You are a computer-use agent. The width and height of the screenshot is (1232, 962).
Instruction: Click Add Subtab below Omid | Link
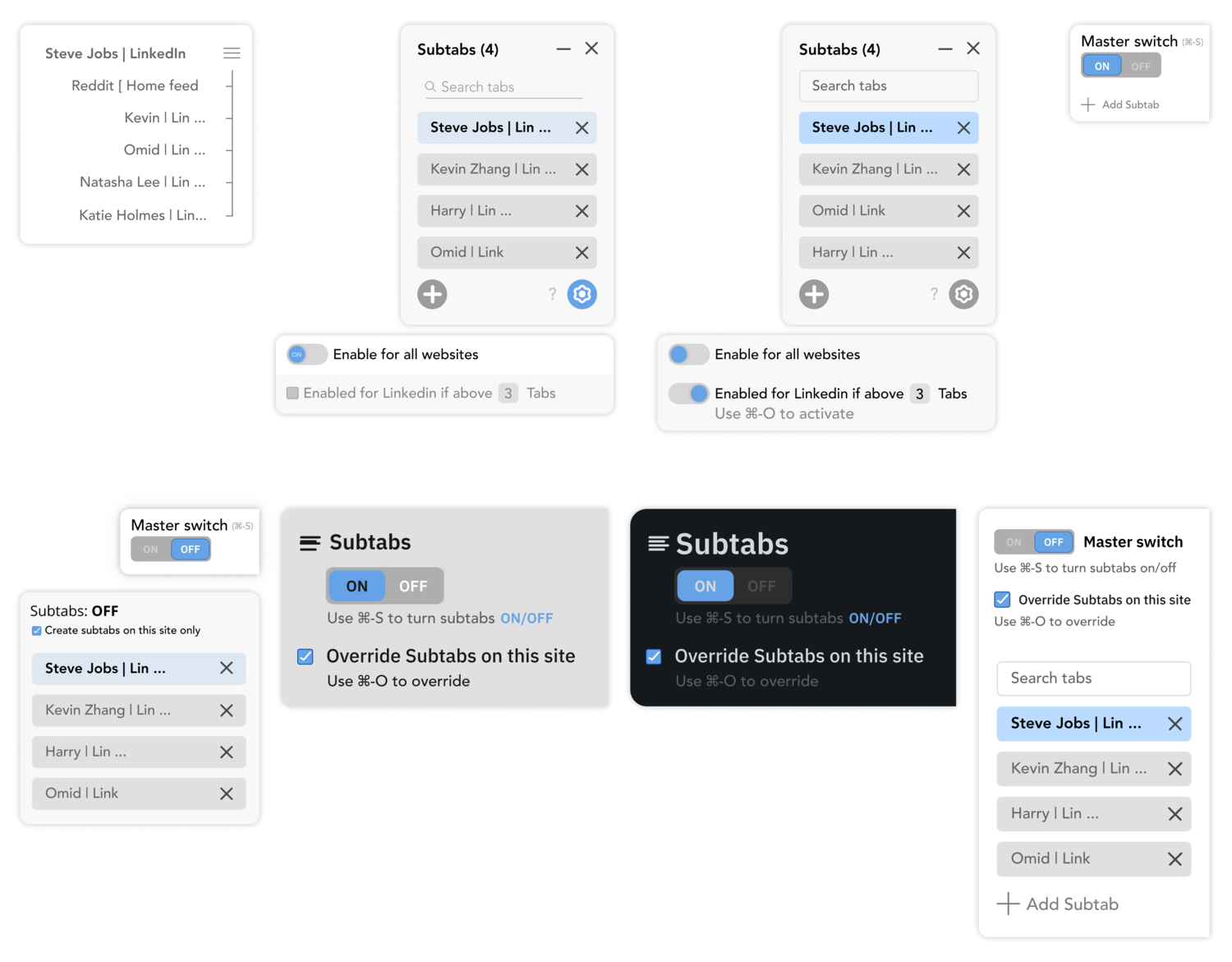coord(1058,904)
